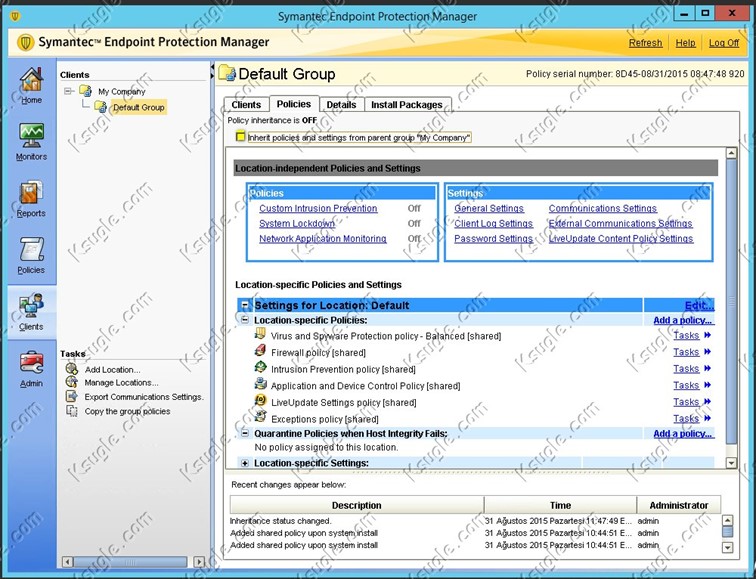Click Edit for Location Default settings
The height and width of the screenshot is (579, 756).
[x=699, y=305]
